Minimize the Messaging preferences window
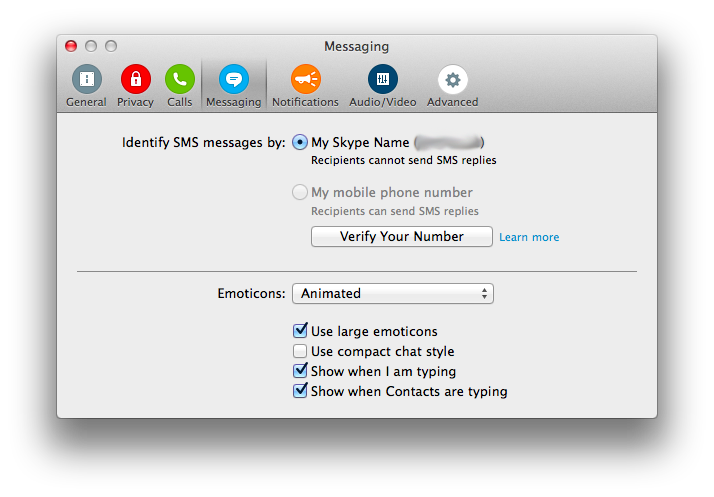The width and height of the screenshot is (714, 497). coord(91,46)
